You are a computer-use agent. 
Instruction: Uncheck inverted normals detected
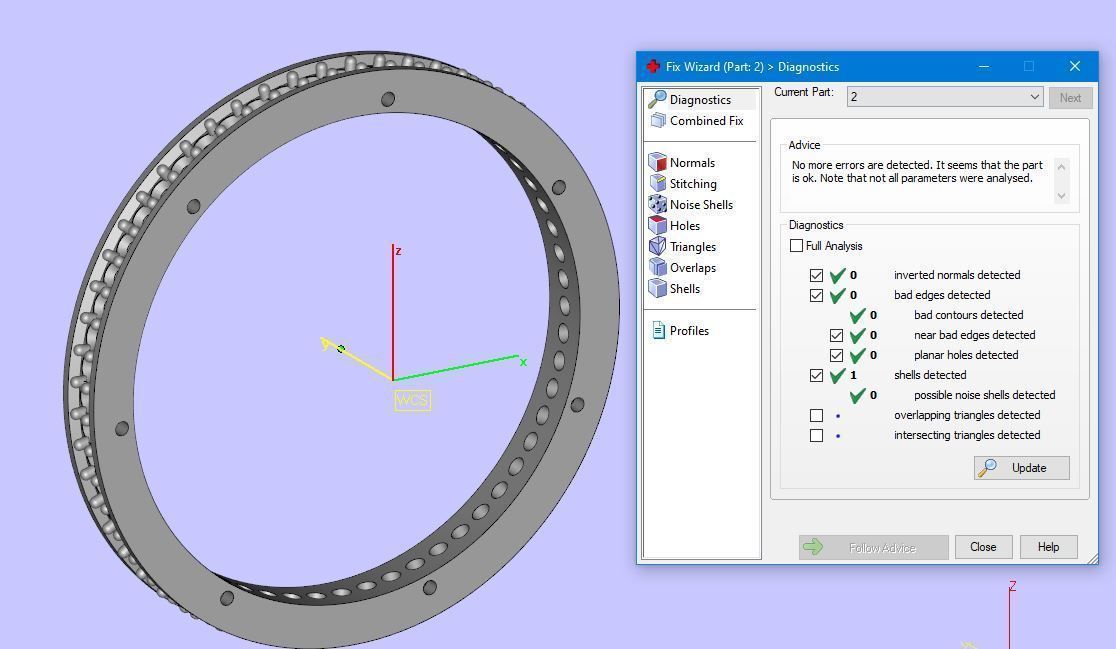point(816,275)
